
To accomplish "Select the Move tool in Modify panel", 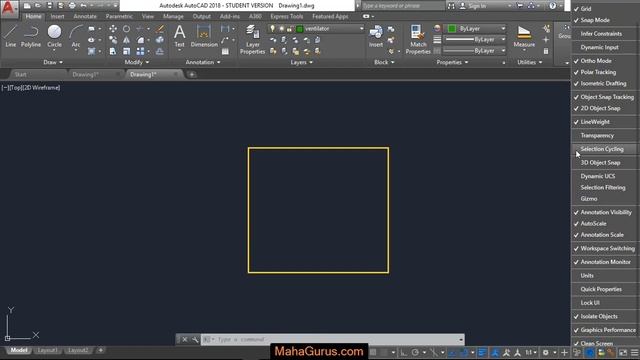I will tap(113, 29).
